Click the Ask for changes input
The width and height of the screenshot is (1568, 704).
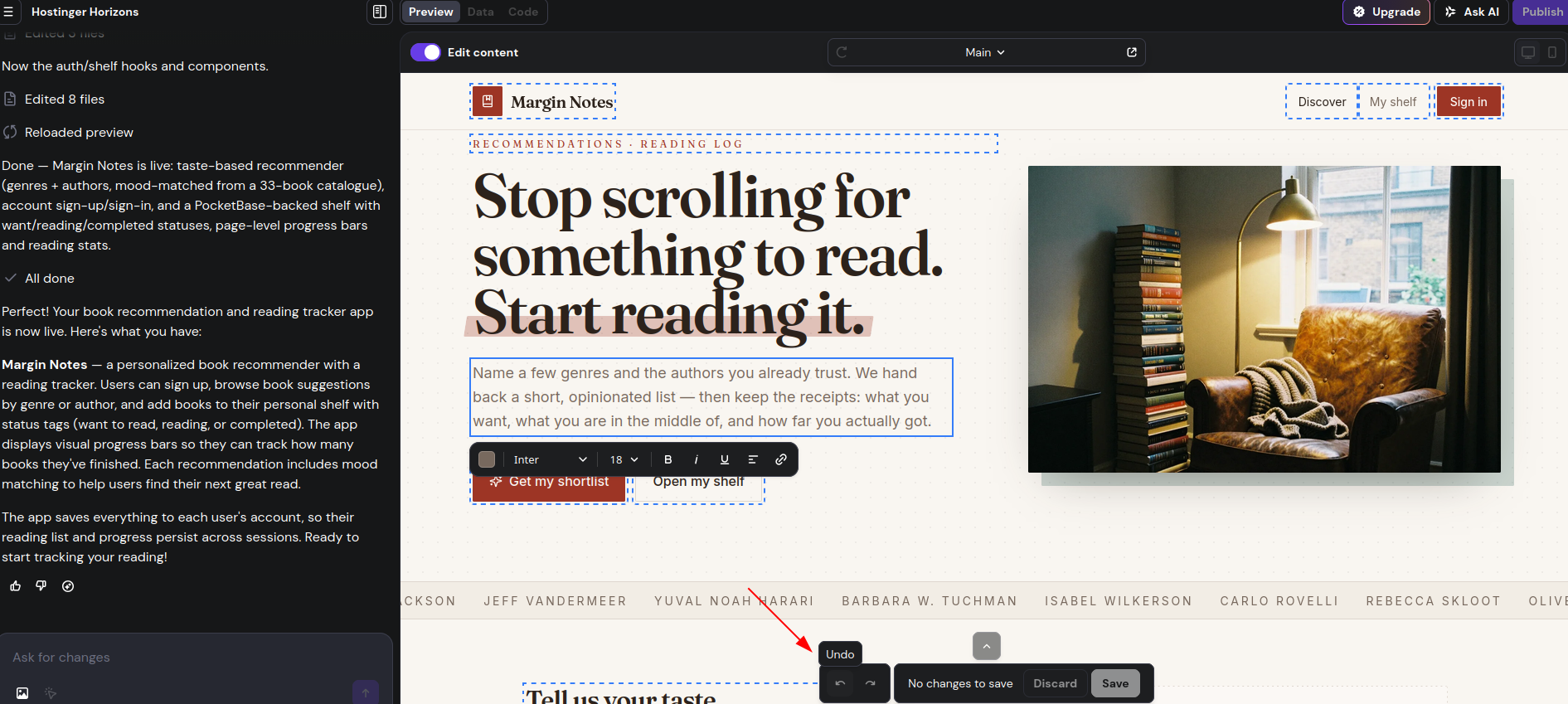click(x=196, y=657)
